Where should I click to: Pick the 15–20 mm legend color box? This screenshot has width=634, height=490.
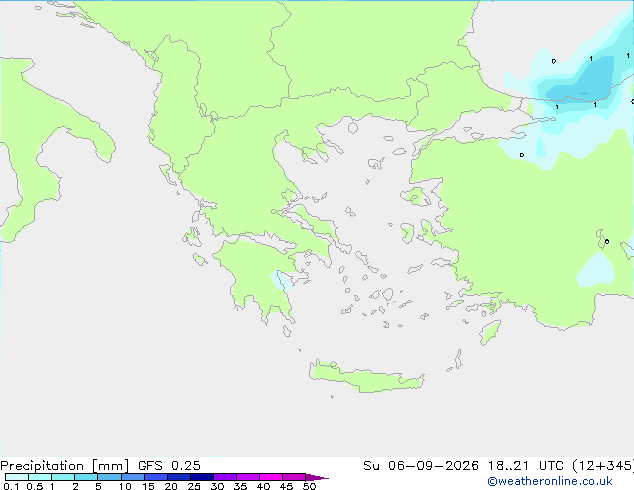[156, 477]
